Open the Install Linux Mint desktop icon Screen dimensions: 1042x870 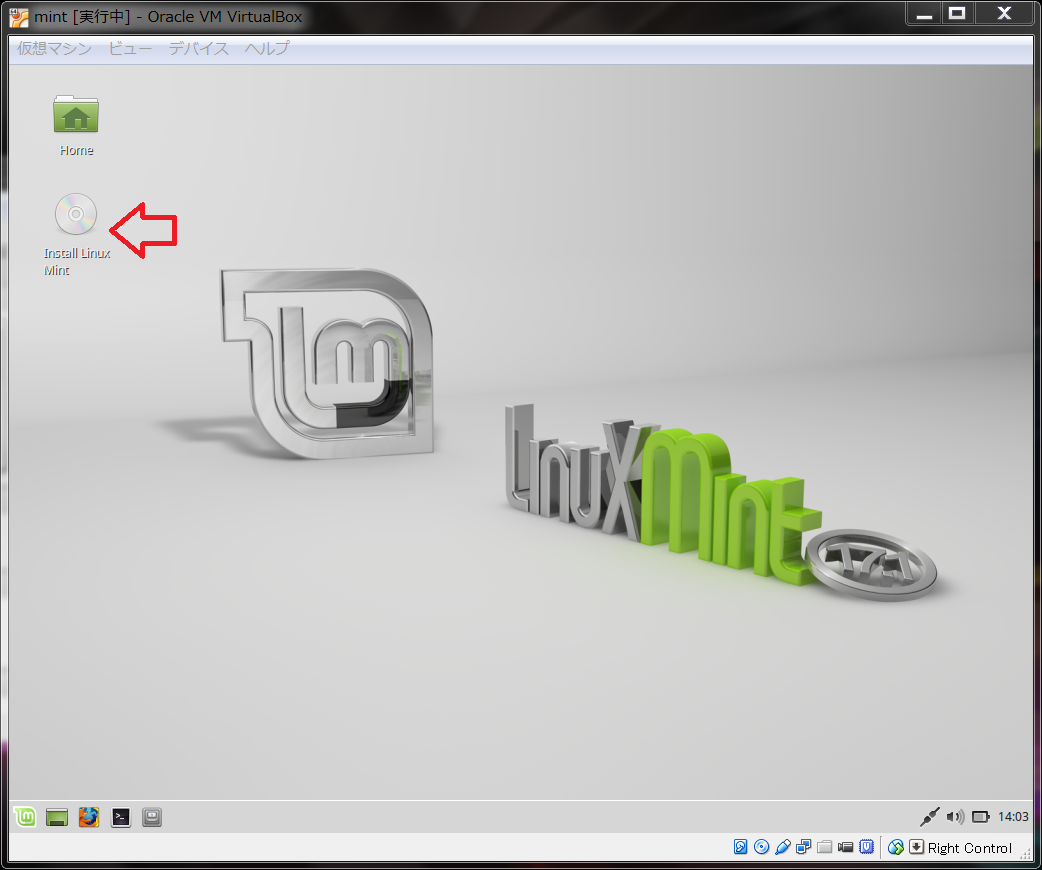point(76,215)
